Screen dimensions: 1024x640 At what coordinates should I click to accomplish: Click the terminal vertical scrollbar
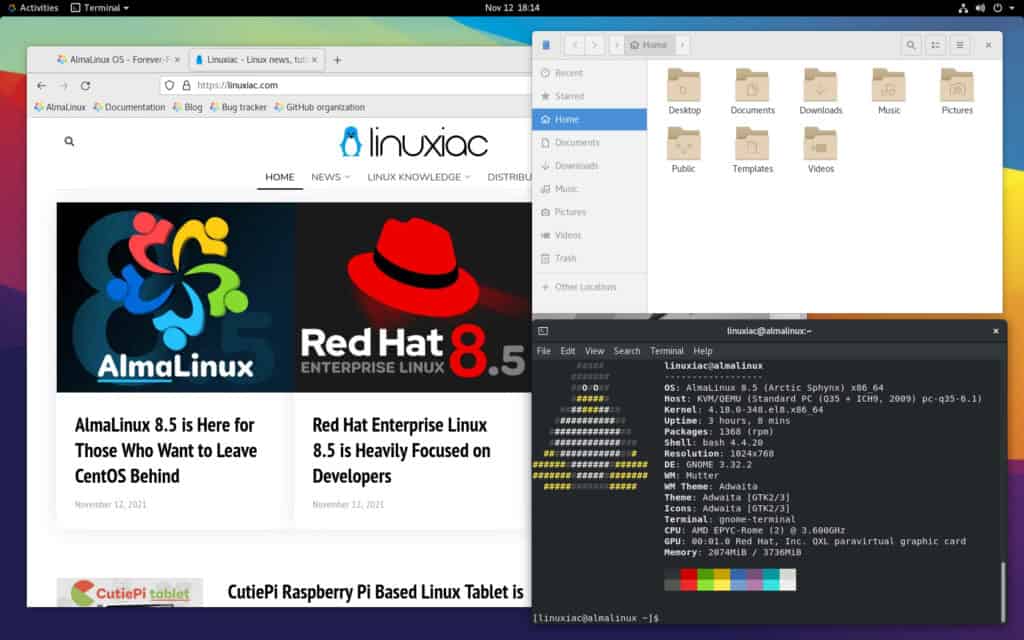coord(1002,591)
